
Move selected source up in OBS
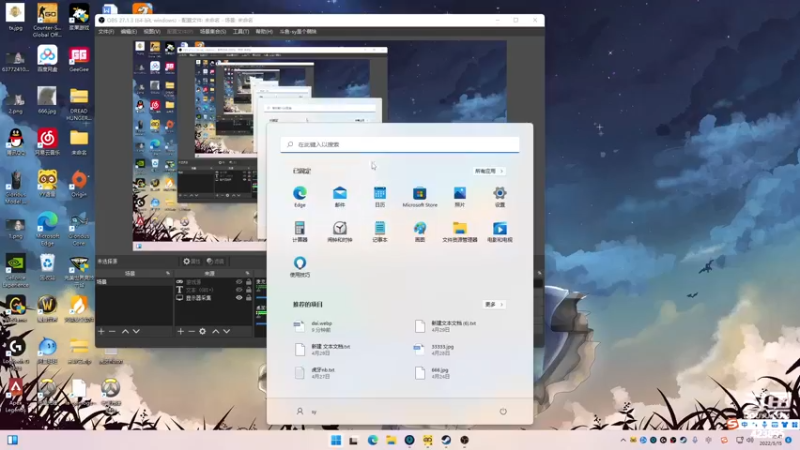click(215, 332)
